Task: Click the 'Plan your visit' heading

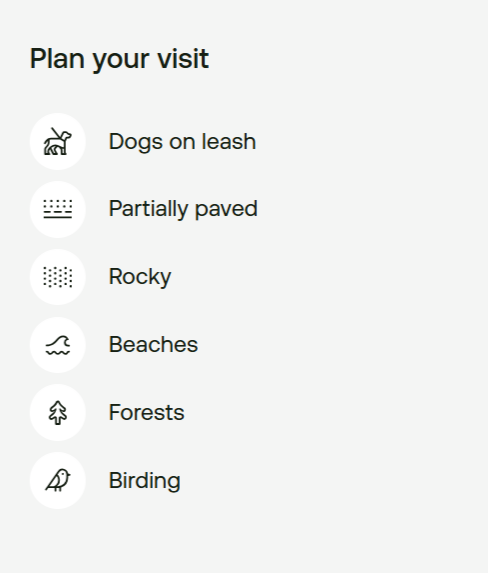Action: (x=119, y=59)
